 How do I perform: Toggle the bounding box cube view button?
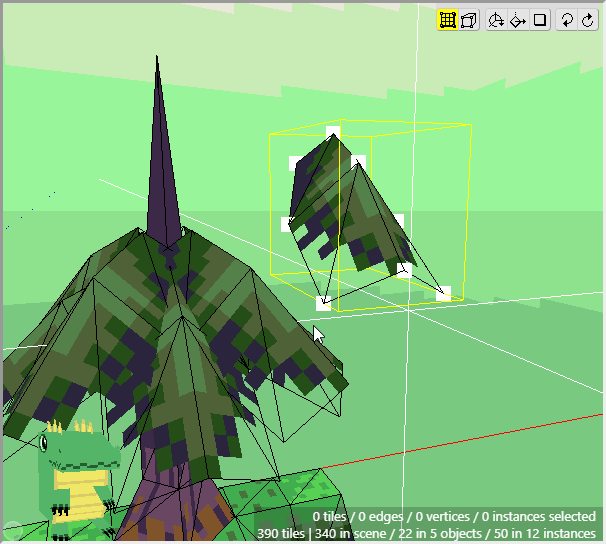point(468,20)
